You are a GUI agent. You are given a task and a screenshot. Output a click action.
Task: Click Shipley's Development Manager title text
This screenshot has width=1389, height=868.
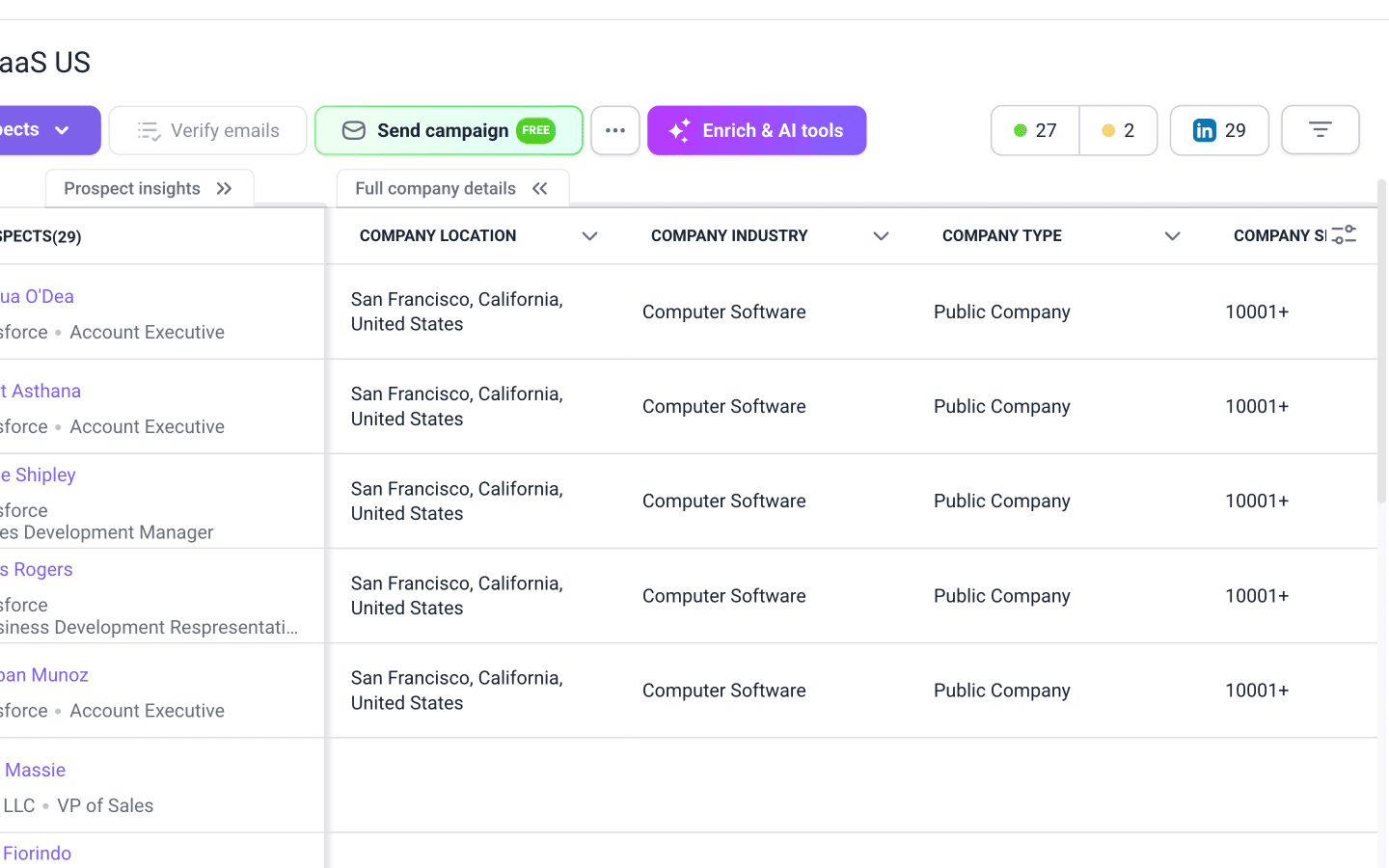(107, 532)
